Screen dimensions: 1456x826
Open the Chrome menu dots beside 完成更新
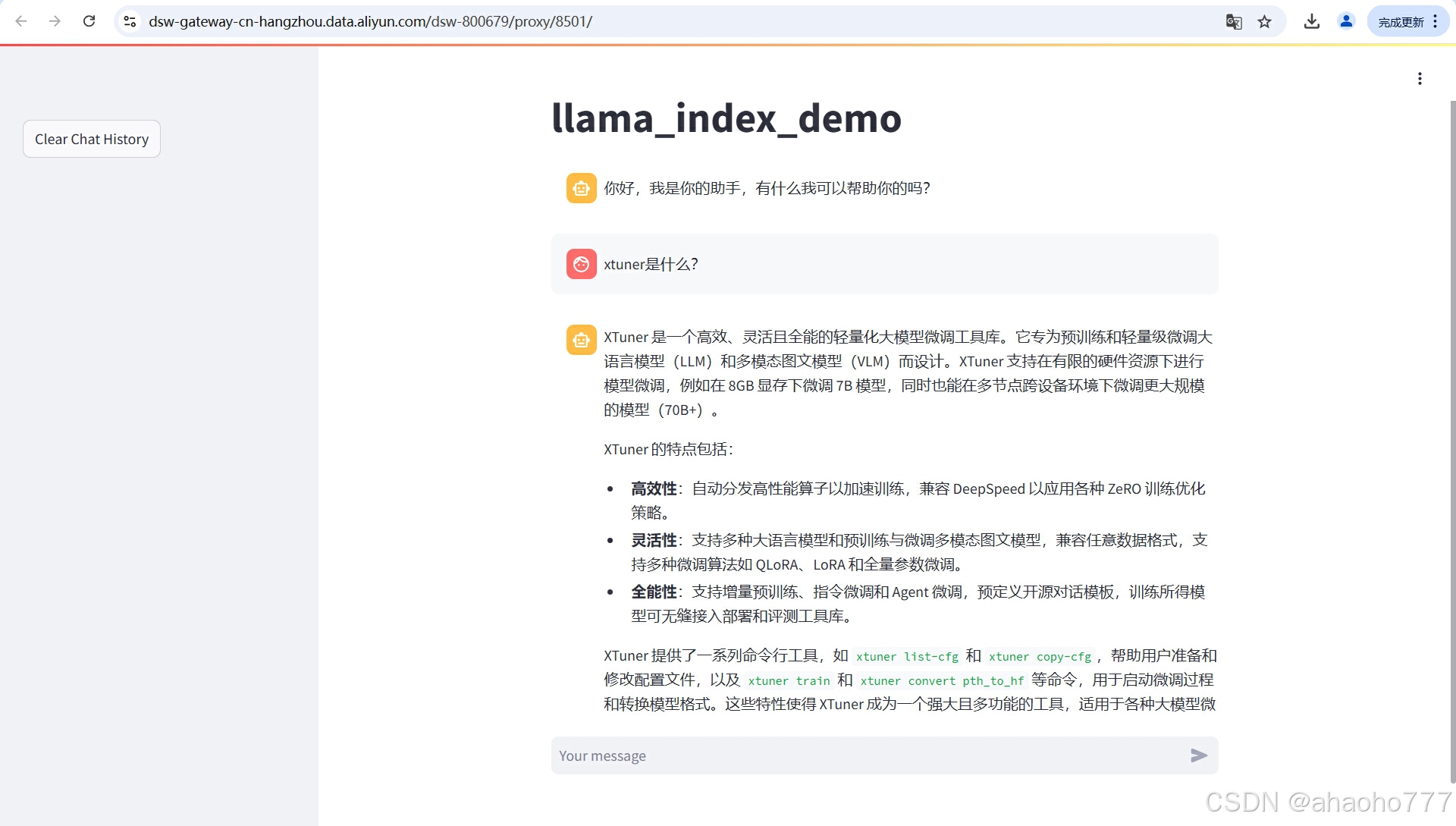click(x=1436, y=21)
